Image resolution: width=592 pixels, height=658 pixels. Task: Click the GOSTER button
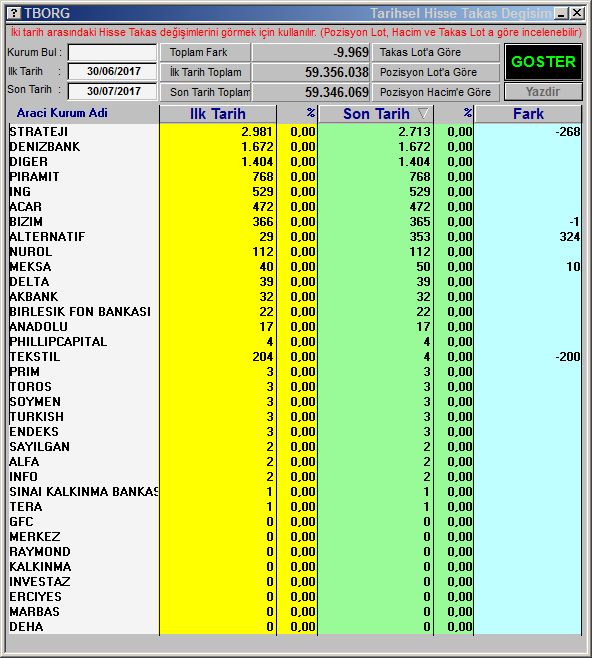click(543, 62)
